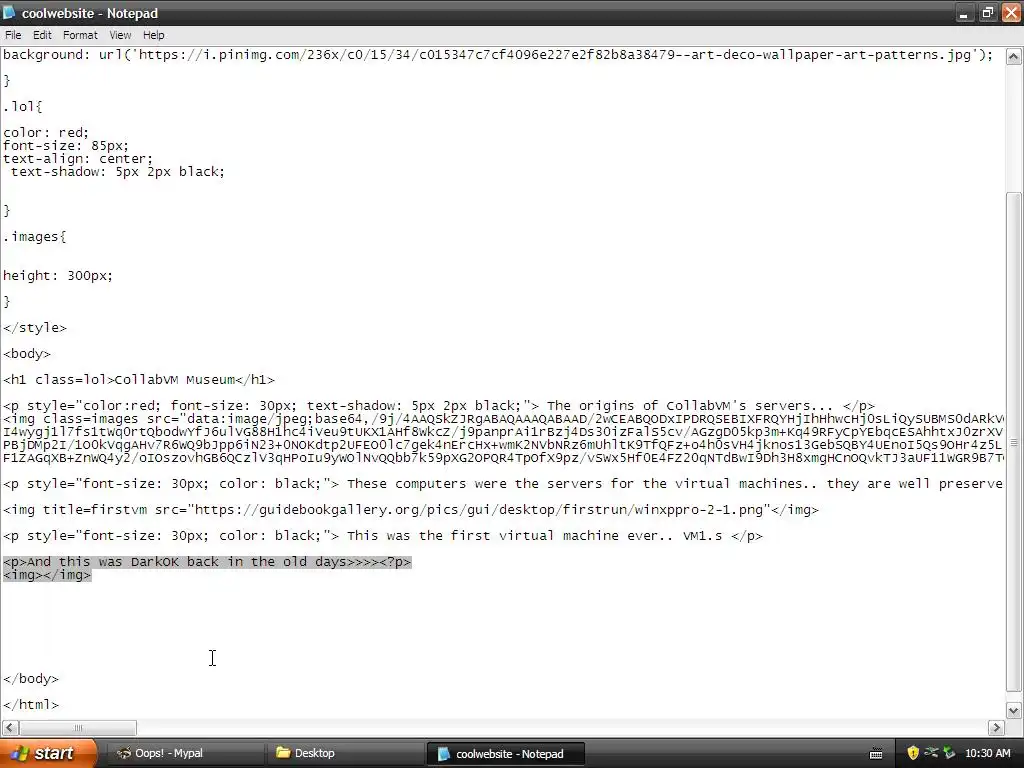
Task: Click the img title=firstvm line
Action: [x=411, y=509]
